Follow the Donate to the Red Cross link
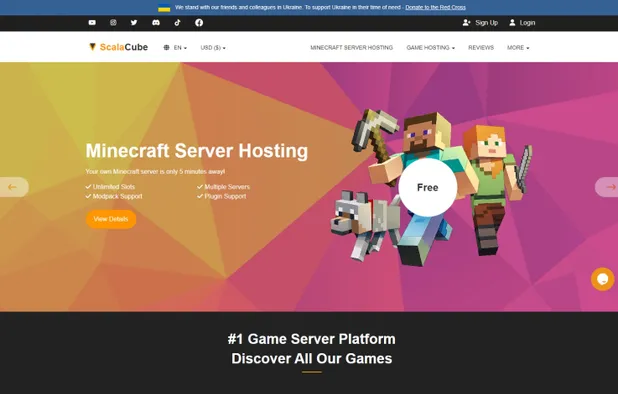Screen dimensions: 618x394 (436, 7)
